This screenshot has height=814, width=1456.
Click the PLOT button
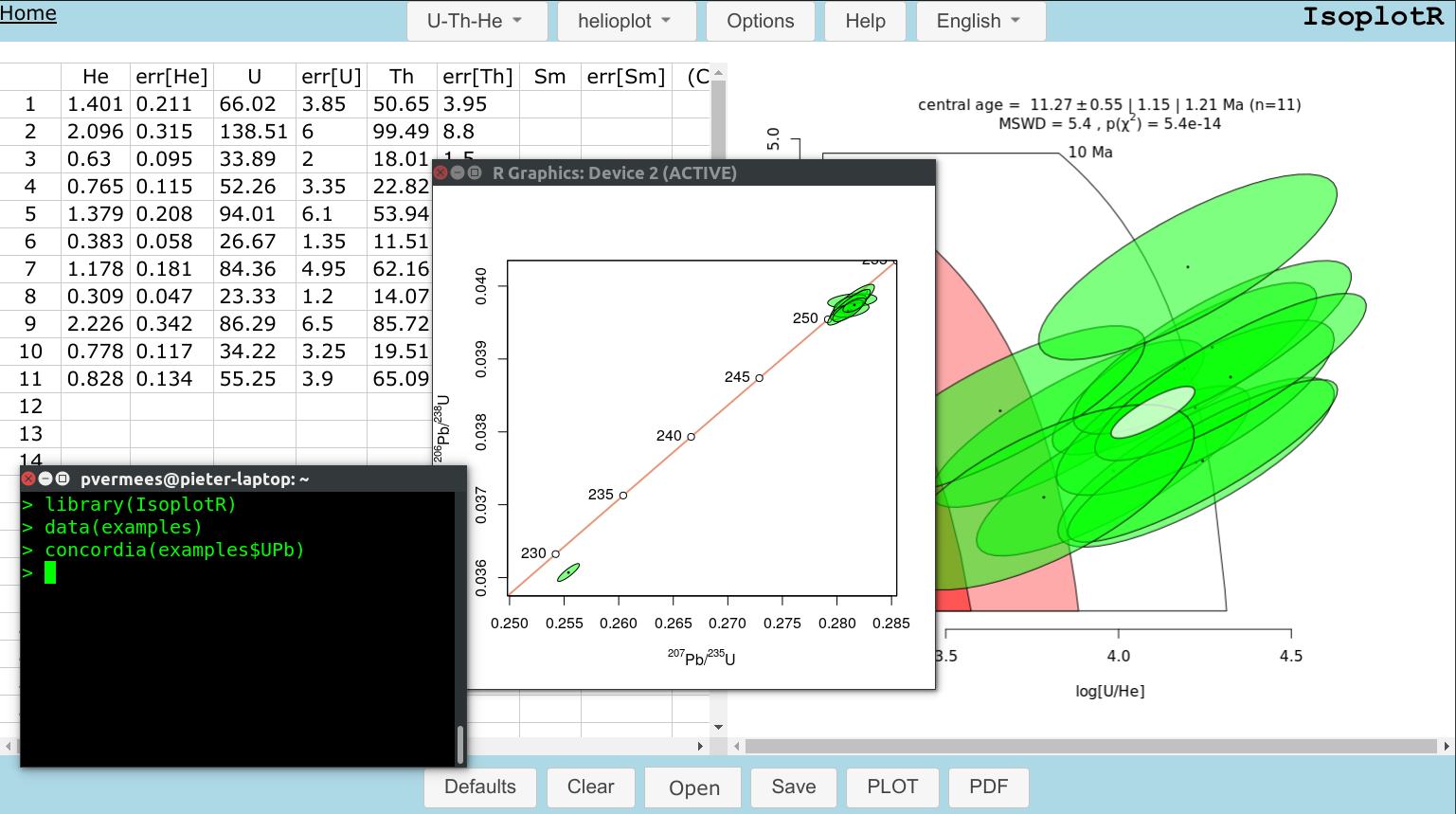pyautogui.click(x=892, y=787)
